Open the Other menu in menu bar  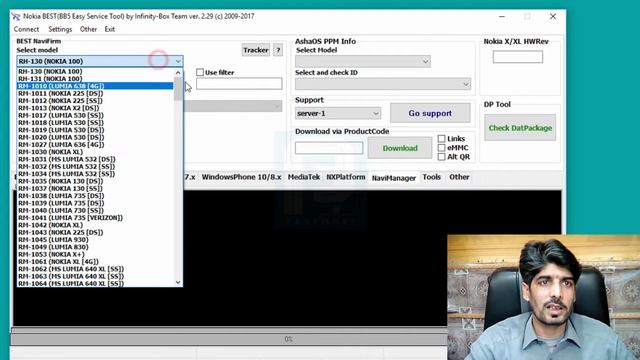click(88, 29)
